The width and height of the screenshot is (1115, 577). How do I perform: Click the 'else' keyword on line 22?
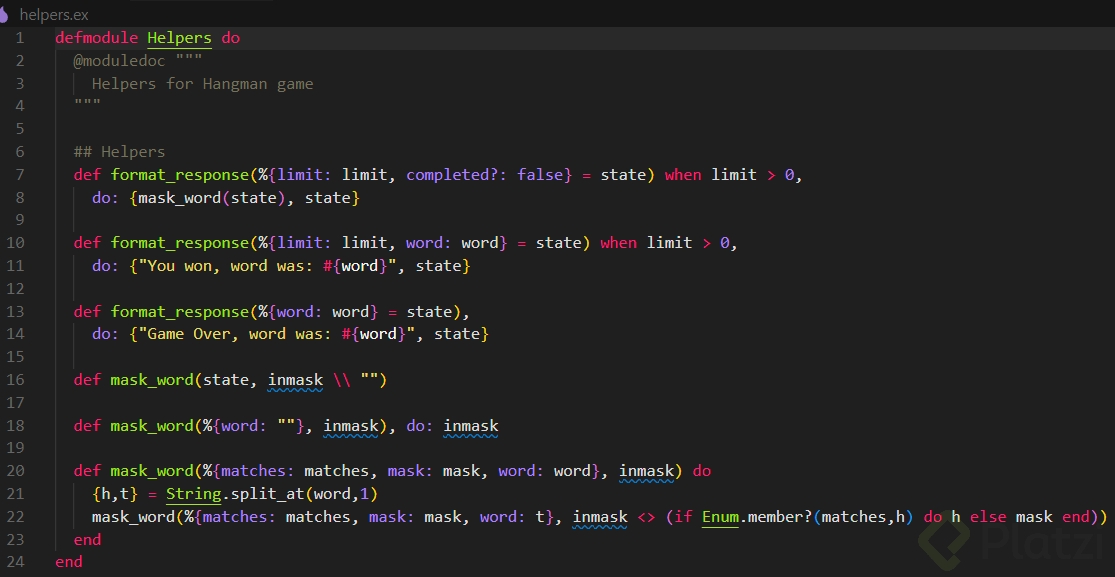(988, 517)
